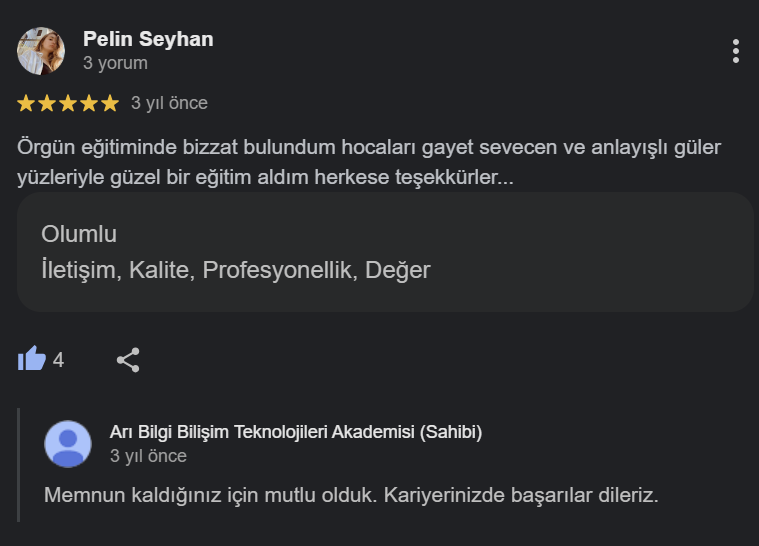This screenshot has height=546, width=759.
Task: Open Pelin Seyhan's profile photo
Action: pyautogui.click(x=42, y=51)
